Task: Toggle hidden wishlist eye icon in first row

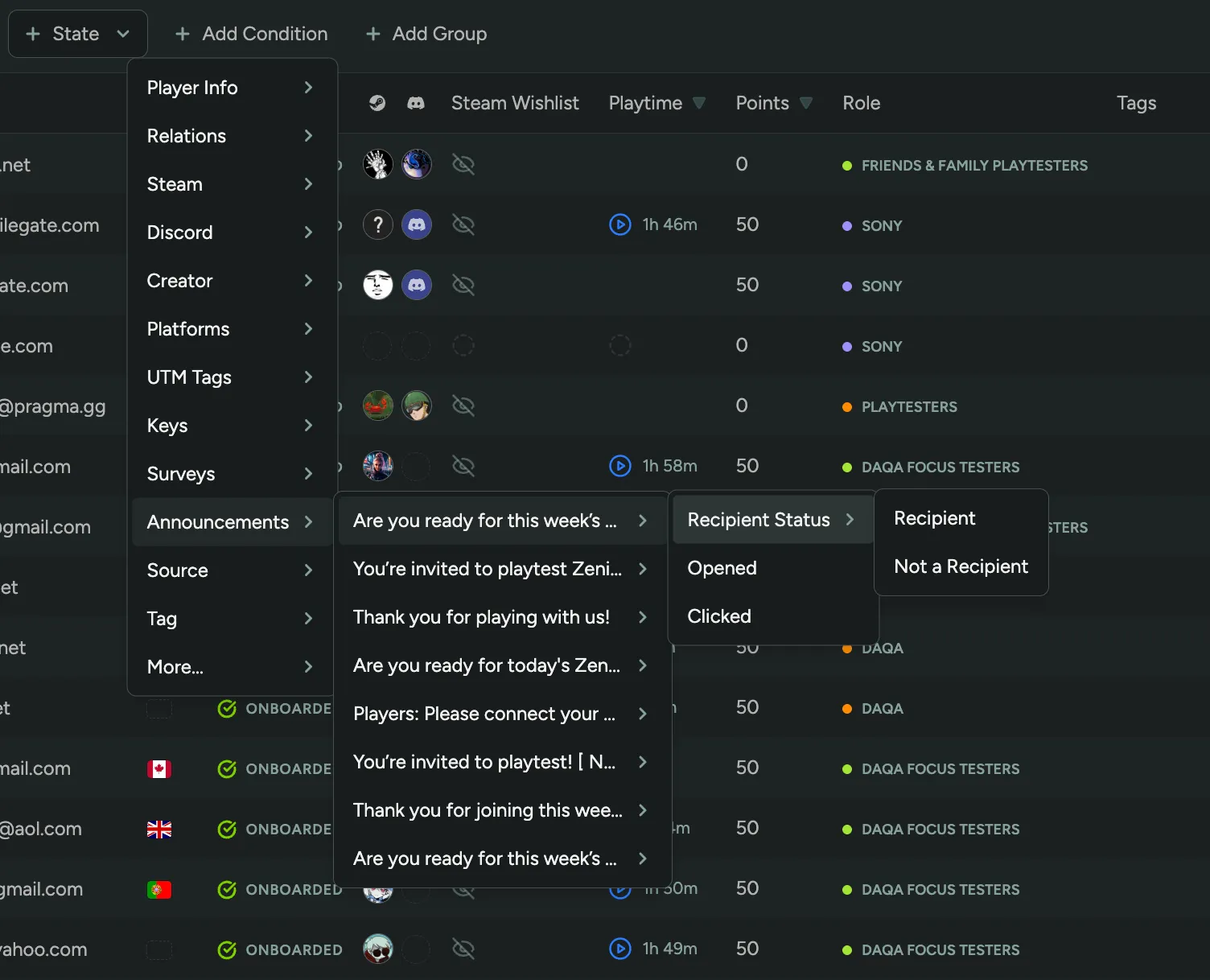Action: tap(463, 164)
